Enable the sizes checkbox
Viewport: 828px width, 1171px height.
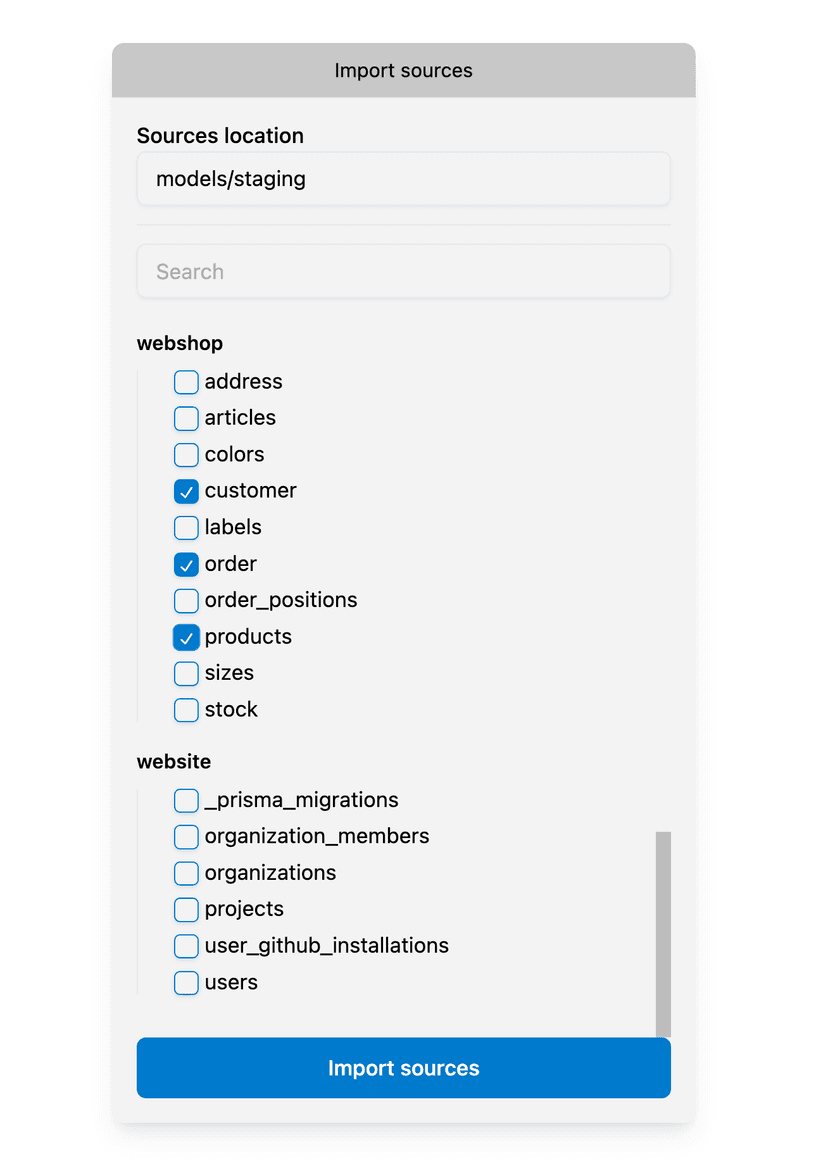[x=186, y=673]
